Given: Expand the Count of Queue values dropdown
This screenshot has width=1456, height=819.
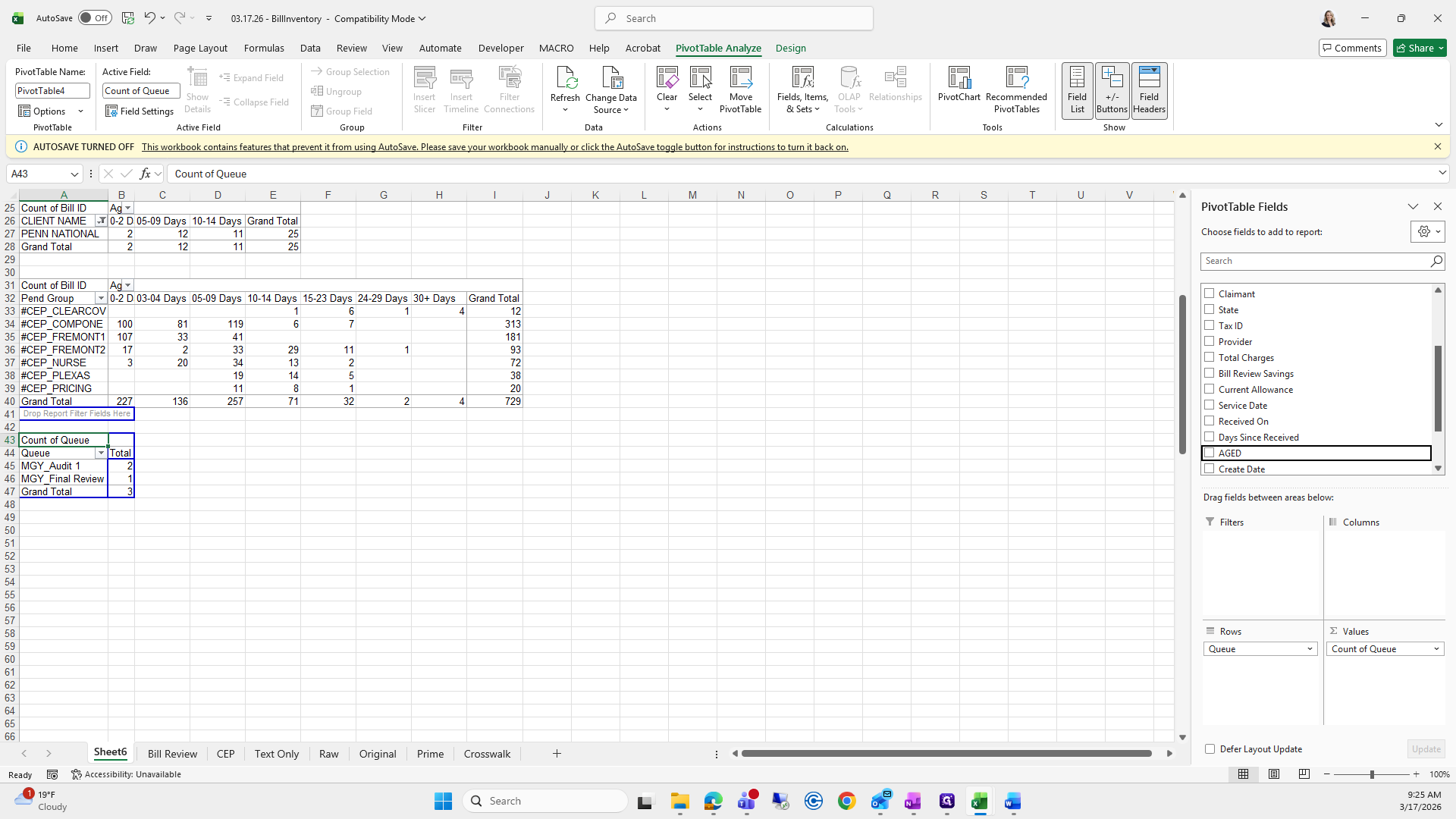Looking at the screenshot, I should (x=1436, y=649).
